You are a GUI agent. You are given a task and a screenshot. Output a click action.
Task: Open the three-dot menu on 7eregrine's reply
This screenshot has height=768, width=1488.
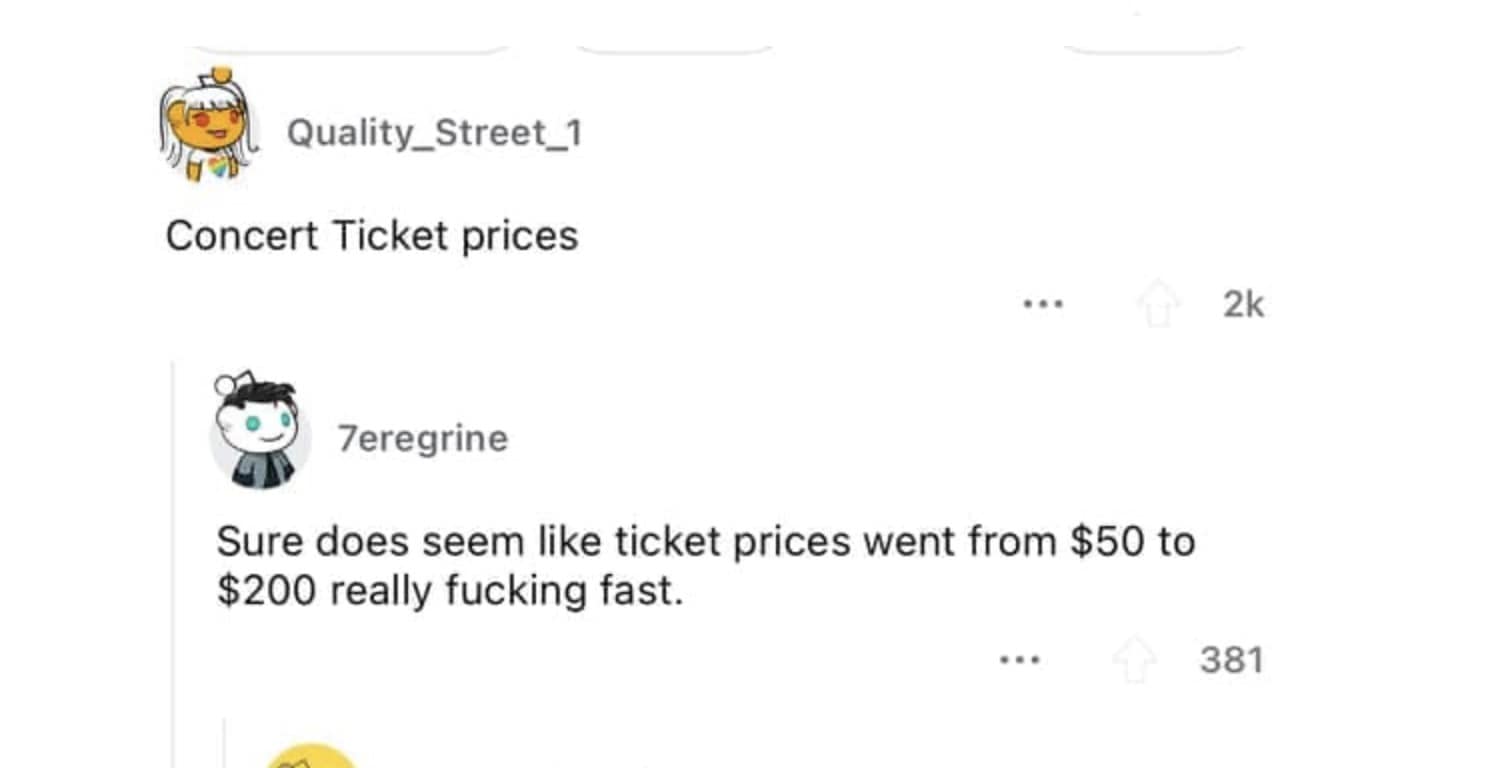[1020, 660]
